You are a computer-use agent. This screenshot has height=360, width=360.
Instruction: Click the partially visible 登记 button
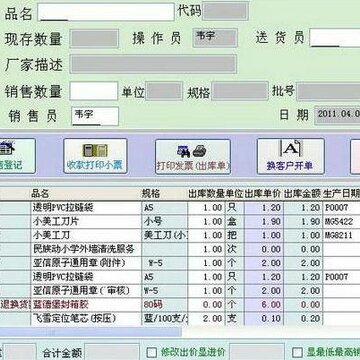point(17,156)
